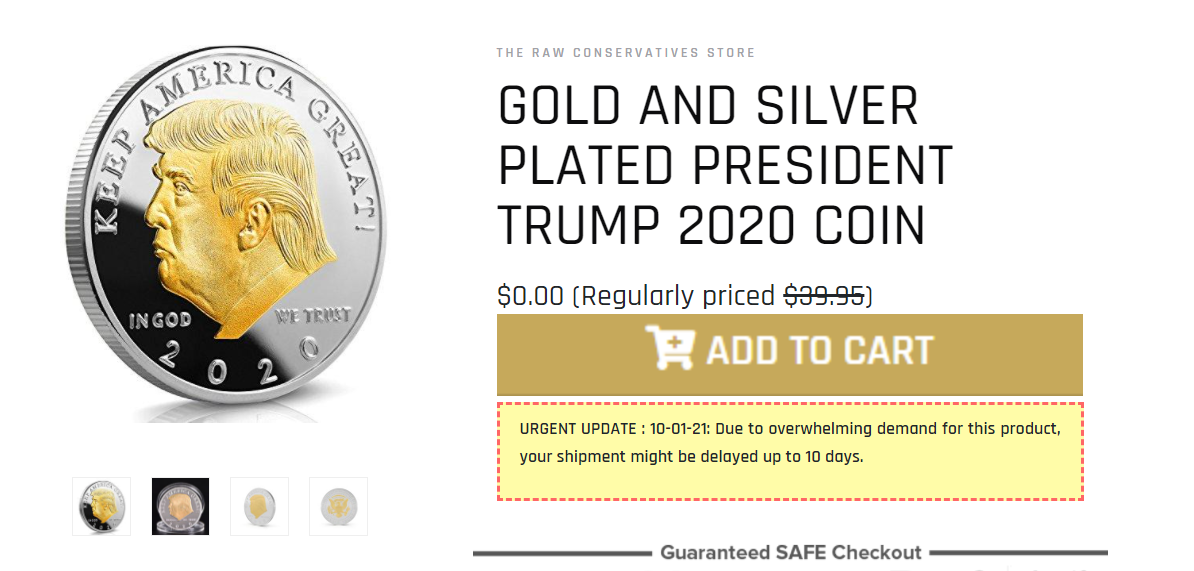Click the ADD TO CART text
Viewport: 1194px width, 571px height.
(x=819, y=350)
